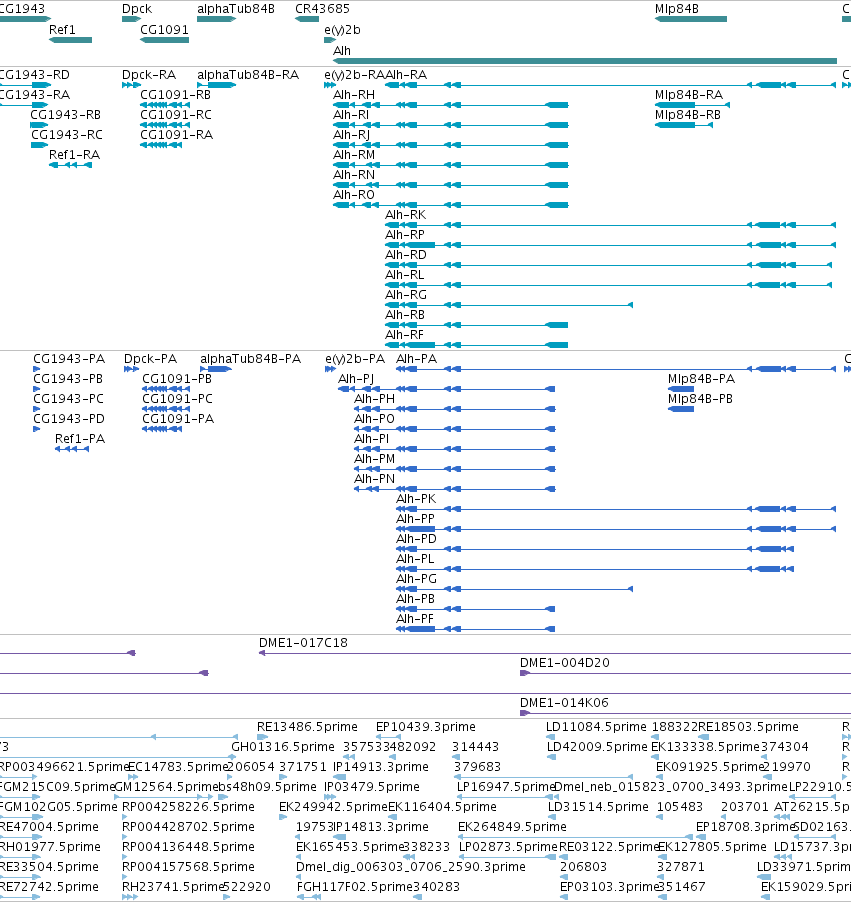This screenshot has width=851, height=902.
Task: Select the LD42009.5prime EST label
Action: pos(597,747)
